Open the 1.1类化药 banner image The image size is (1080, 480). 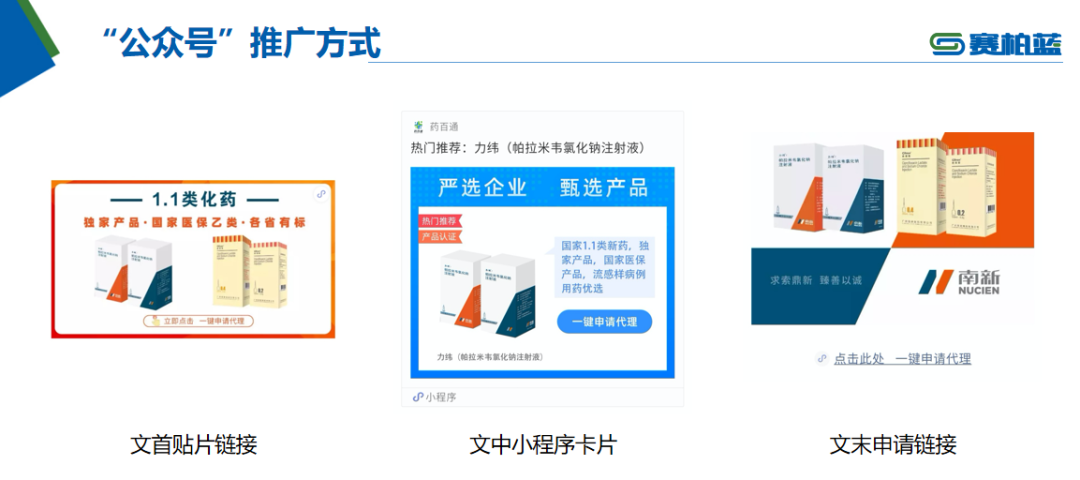pos(193,259)
